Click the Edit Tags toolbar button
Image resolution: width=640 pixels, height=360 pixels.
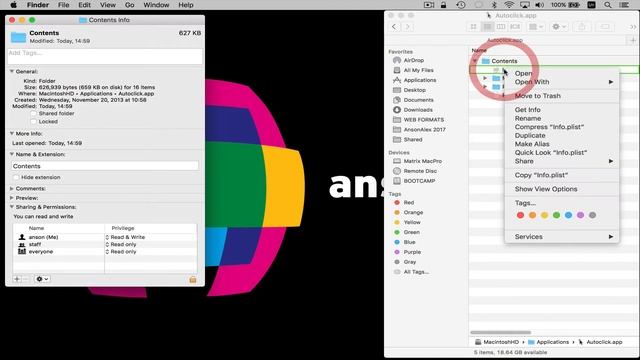pos(605,27)
